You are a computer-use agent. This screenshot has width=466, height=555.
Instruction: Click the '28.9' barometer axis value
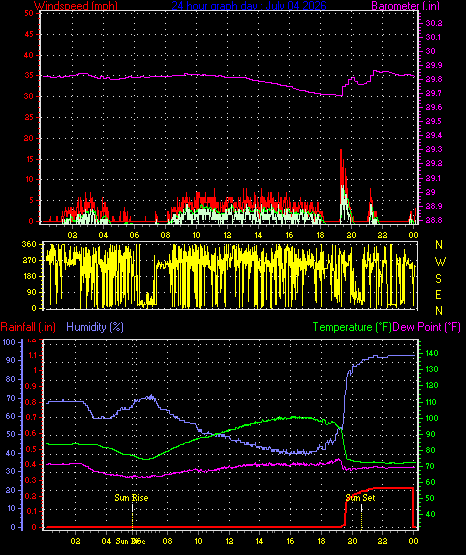tap(434, 206)
